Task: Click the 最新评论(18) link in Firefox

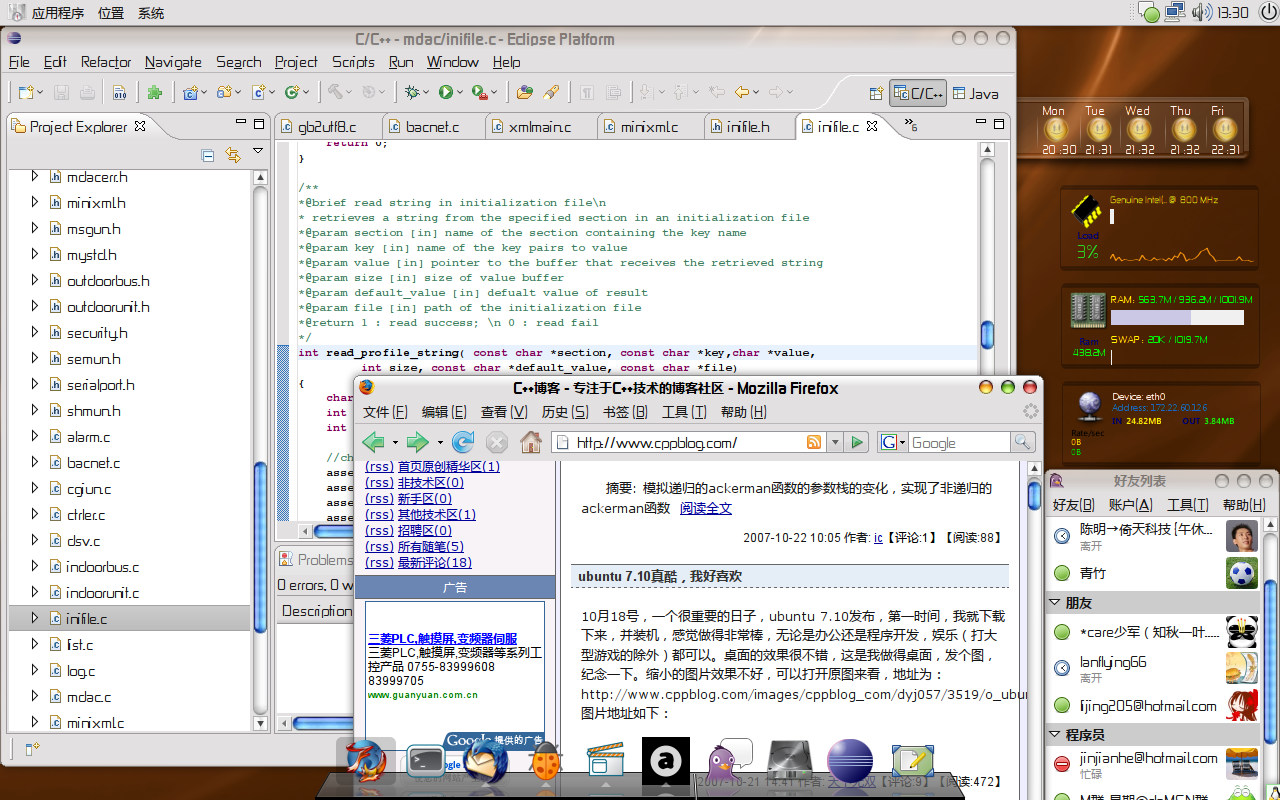Action: [434, 563]
